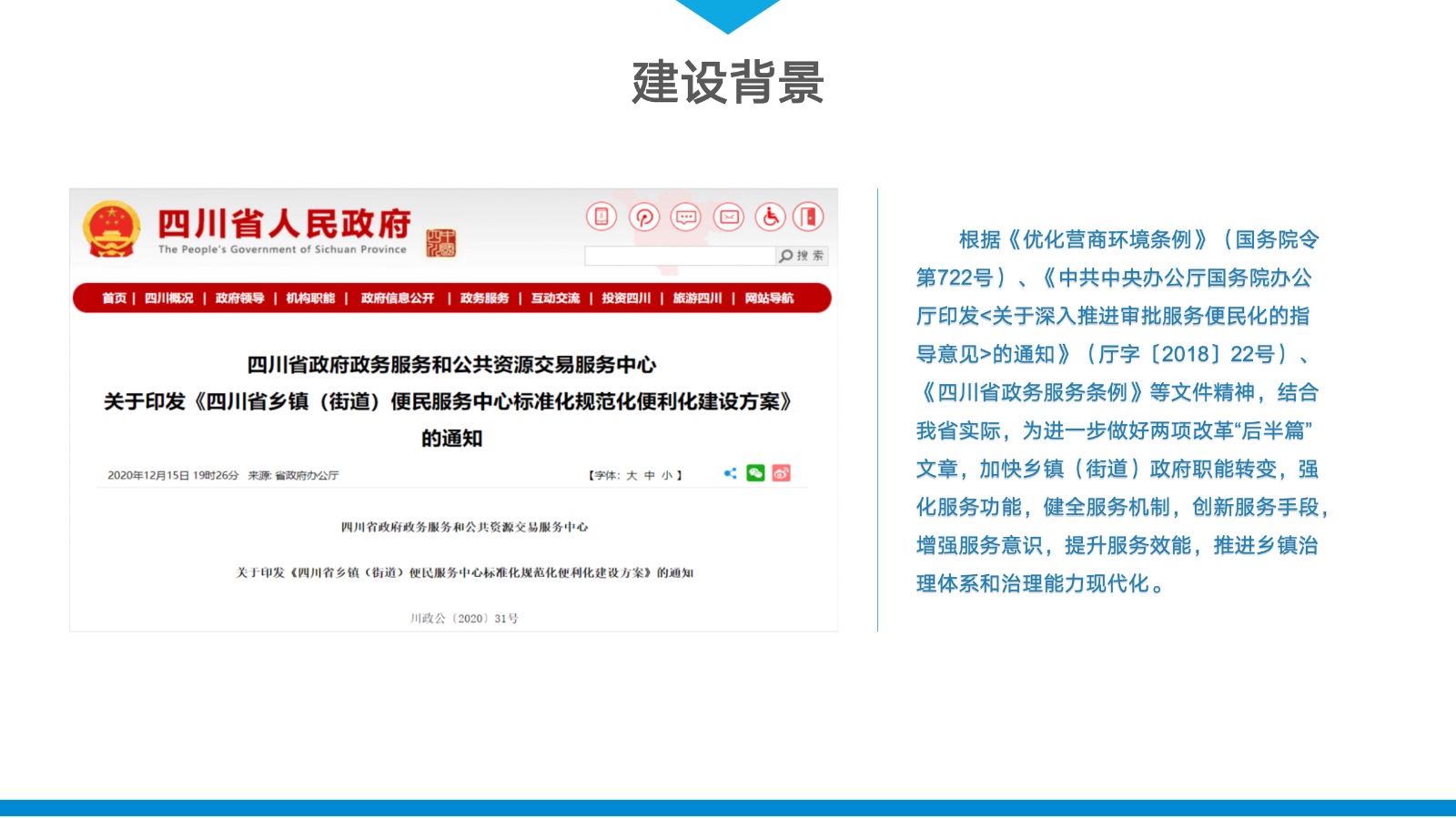Image resolution: width=1456 pixels, height=819 pixels.
Task: Open the chat bubble message icon
Action: point(686,217)
